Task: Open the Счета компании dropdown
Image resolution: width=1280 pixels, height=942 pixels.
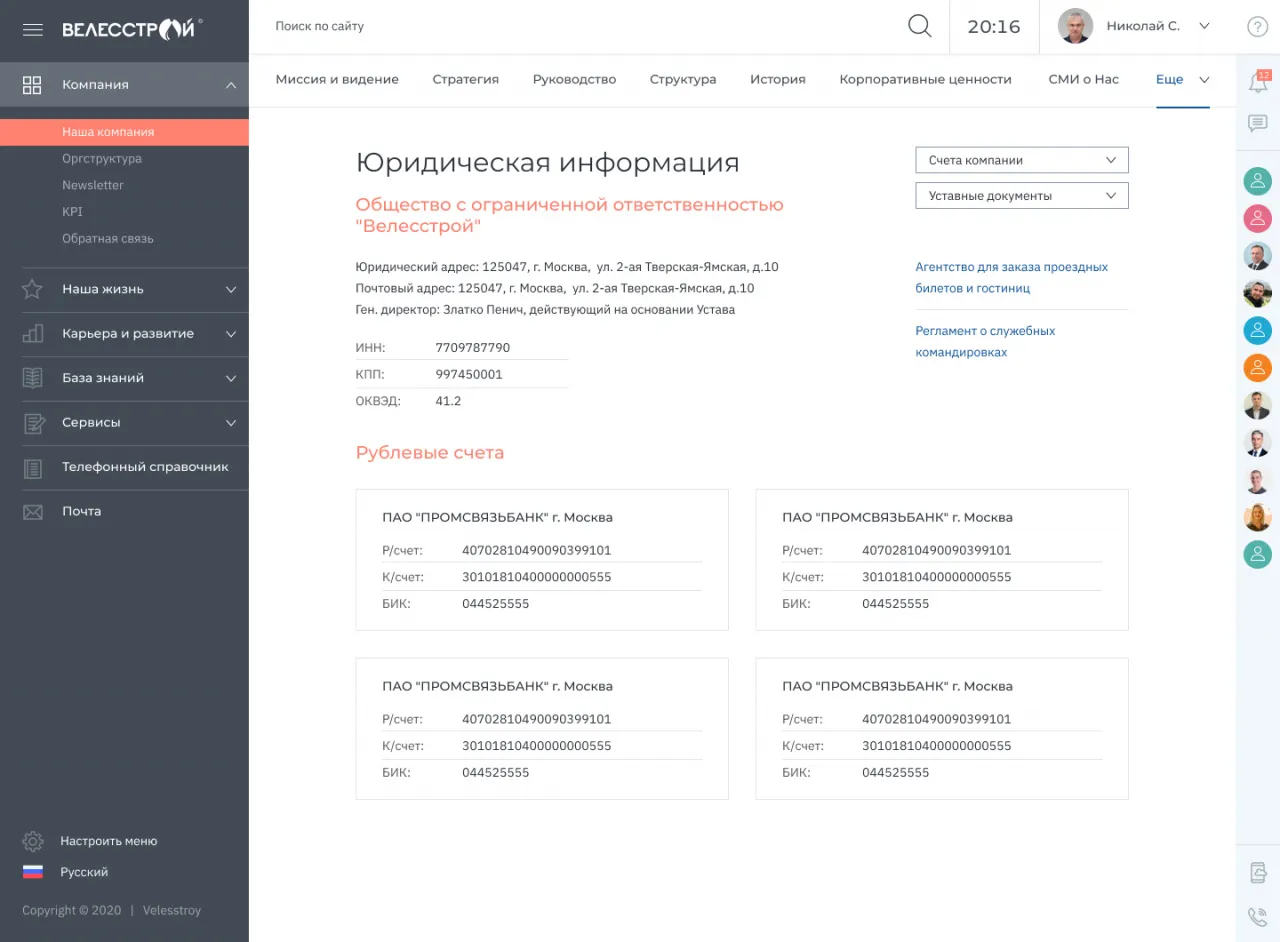Action: coord(1021,160)
